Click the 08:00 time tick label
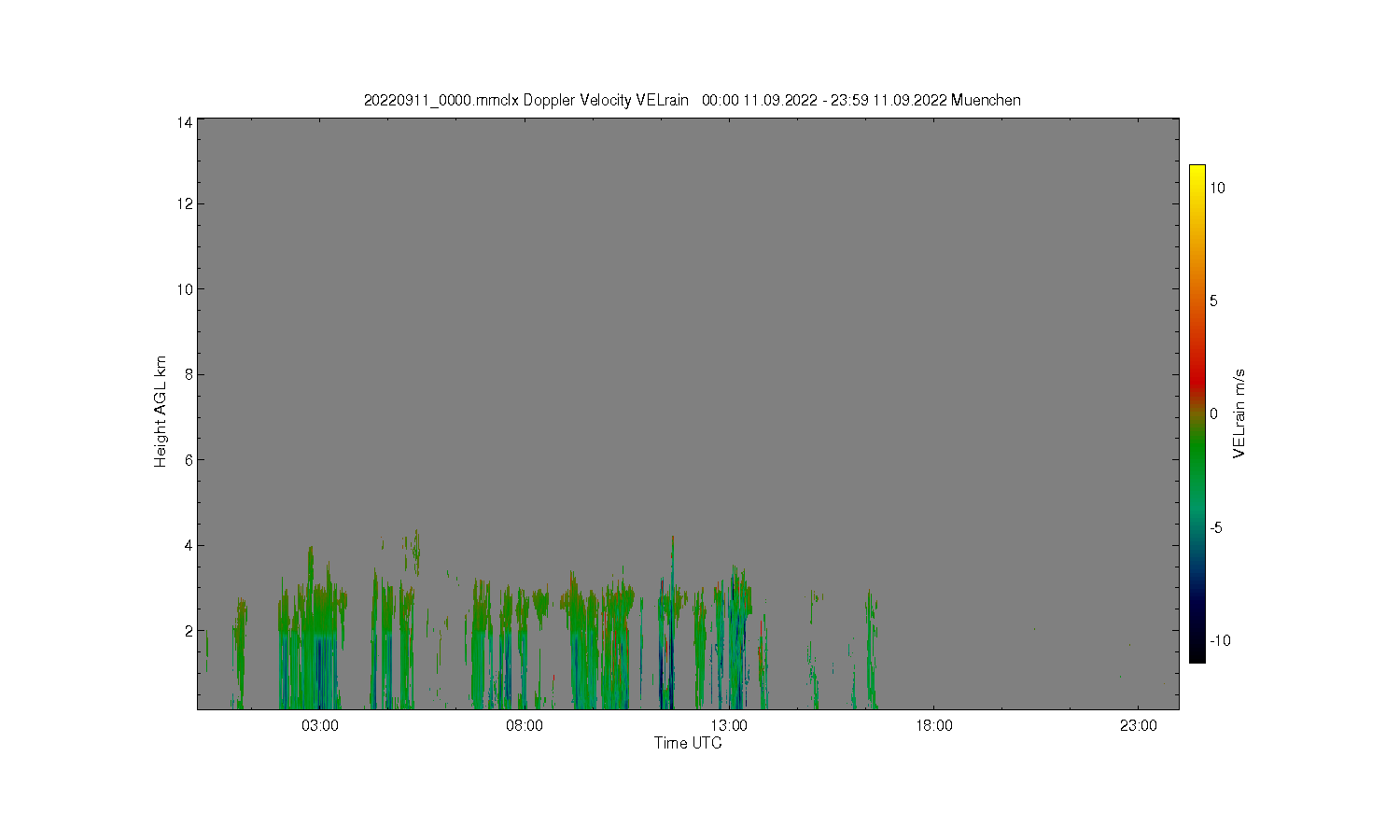The image size is (1400, 840). tap(525, 725)
